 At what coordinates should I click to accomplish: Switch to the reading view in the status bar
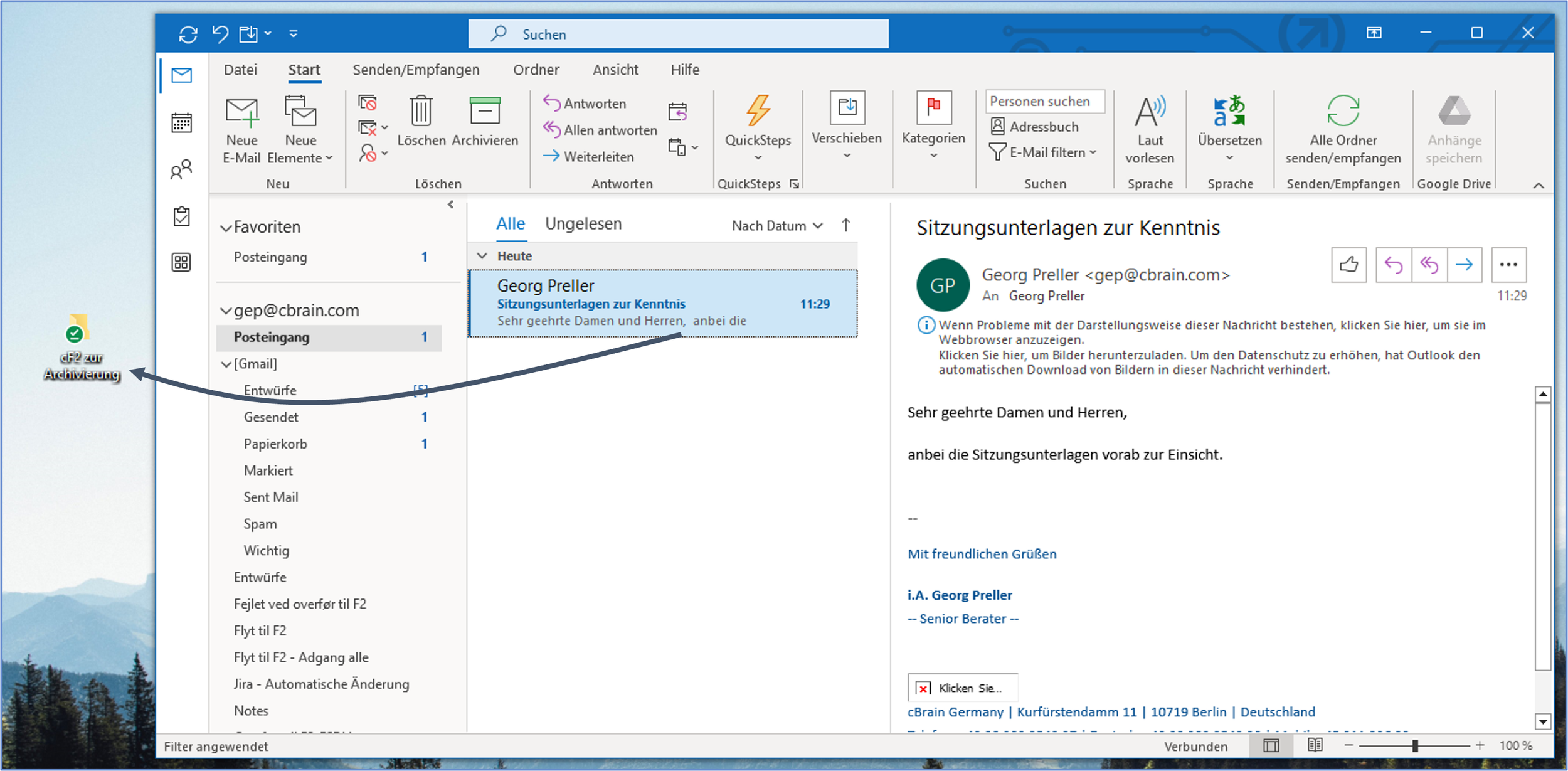(x=1315, y=745)
